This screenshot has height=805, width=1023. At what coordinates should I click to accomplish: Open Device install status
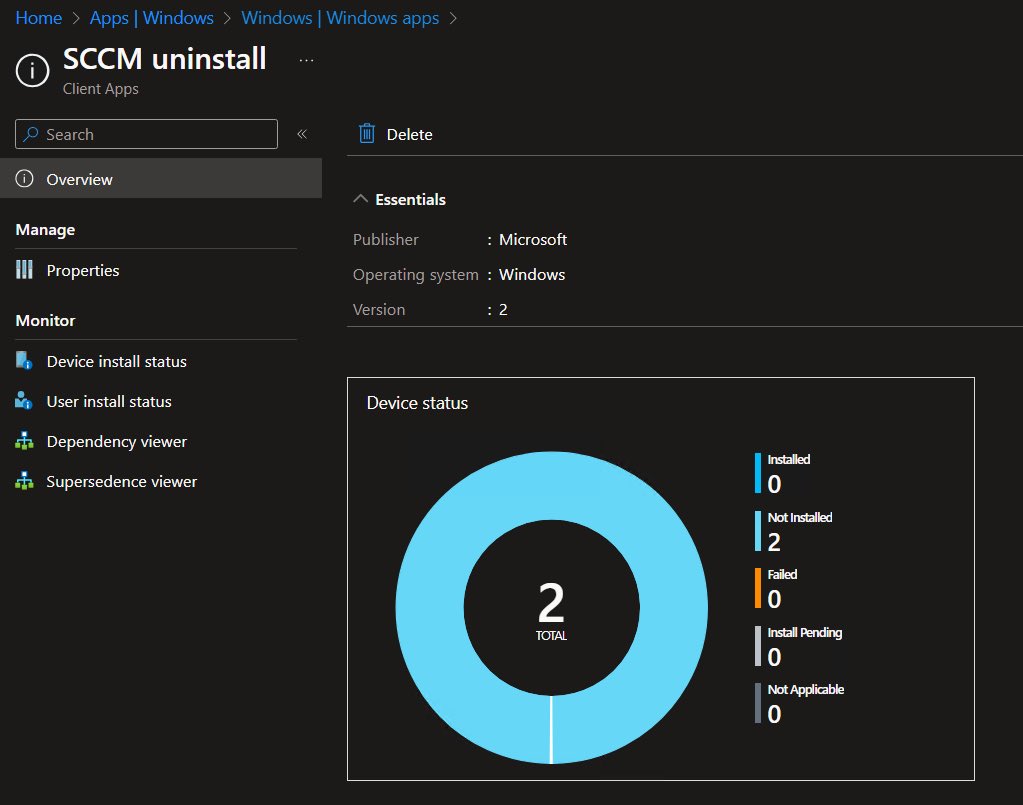[117, 361]
